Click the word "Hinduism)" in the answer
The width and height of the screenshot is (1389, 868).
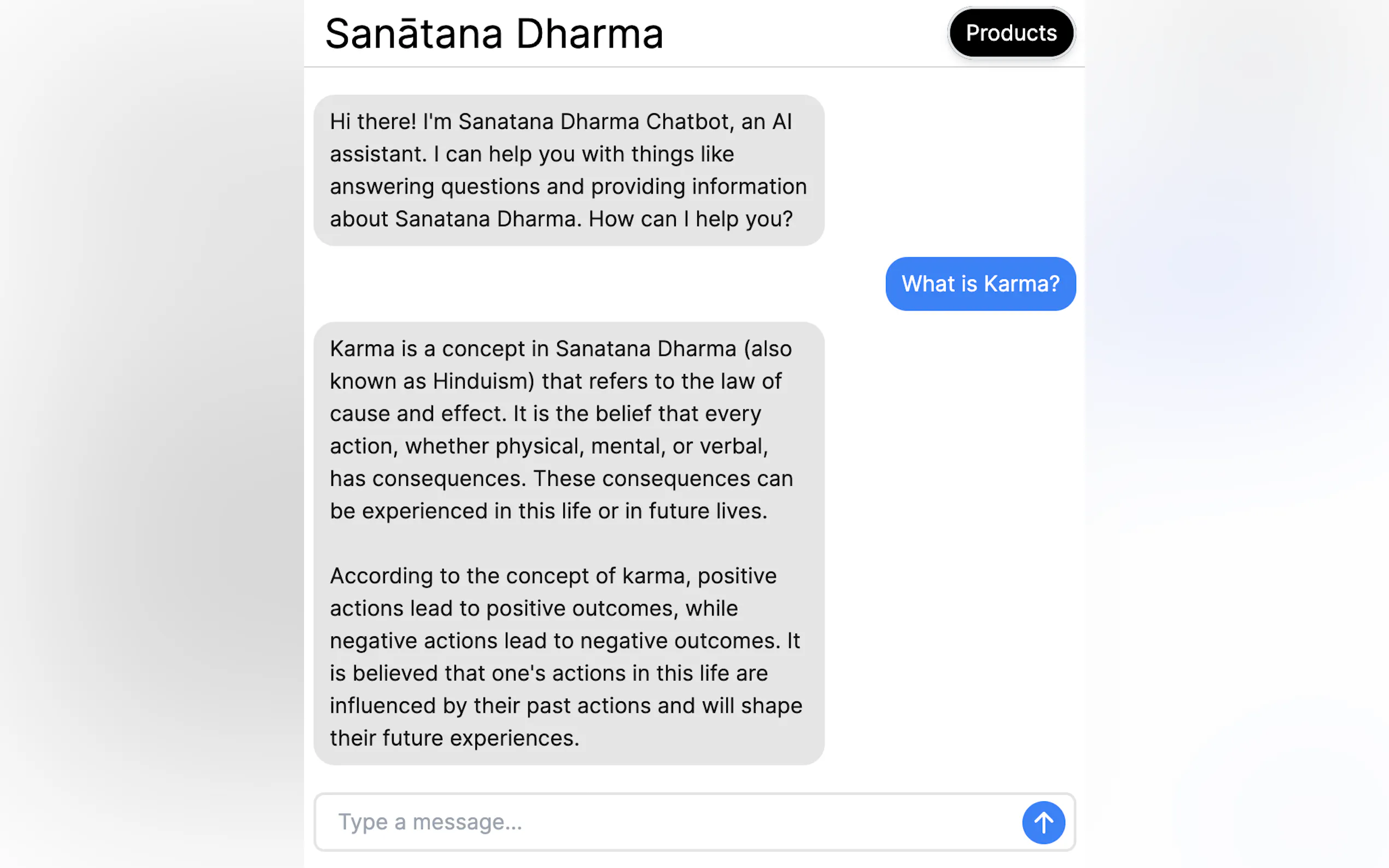pos(483,381)
